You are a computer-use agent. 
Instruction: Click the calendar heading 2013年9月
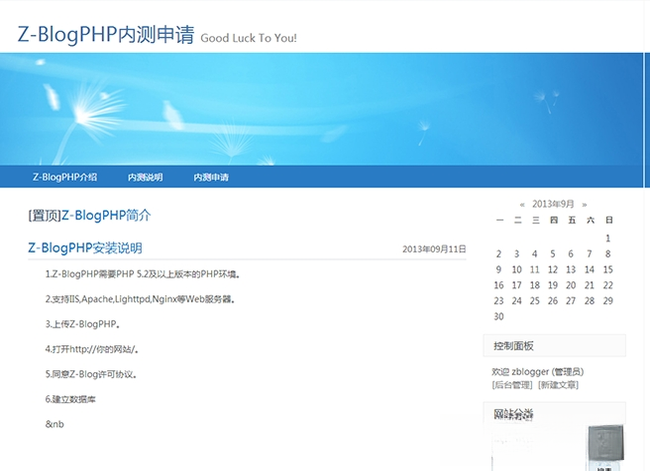pyautogui.click(x=553, y=204)
